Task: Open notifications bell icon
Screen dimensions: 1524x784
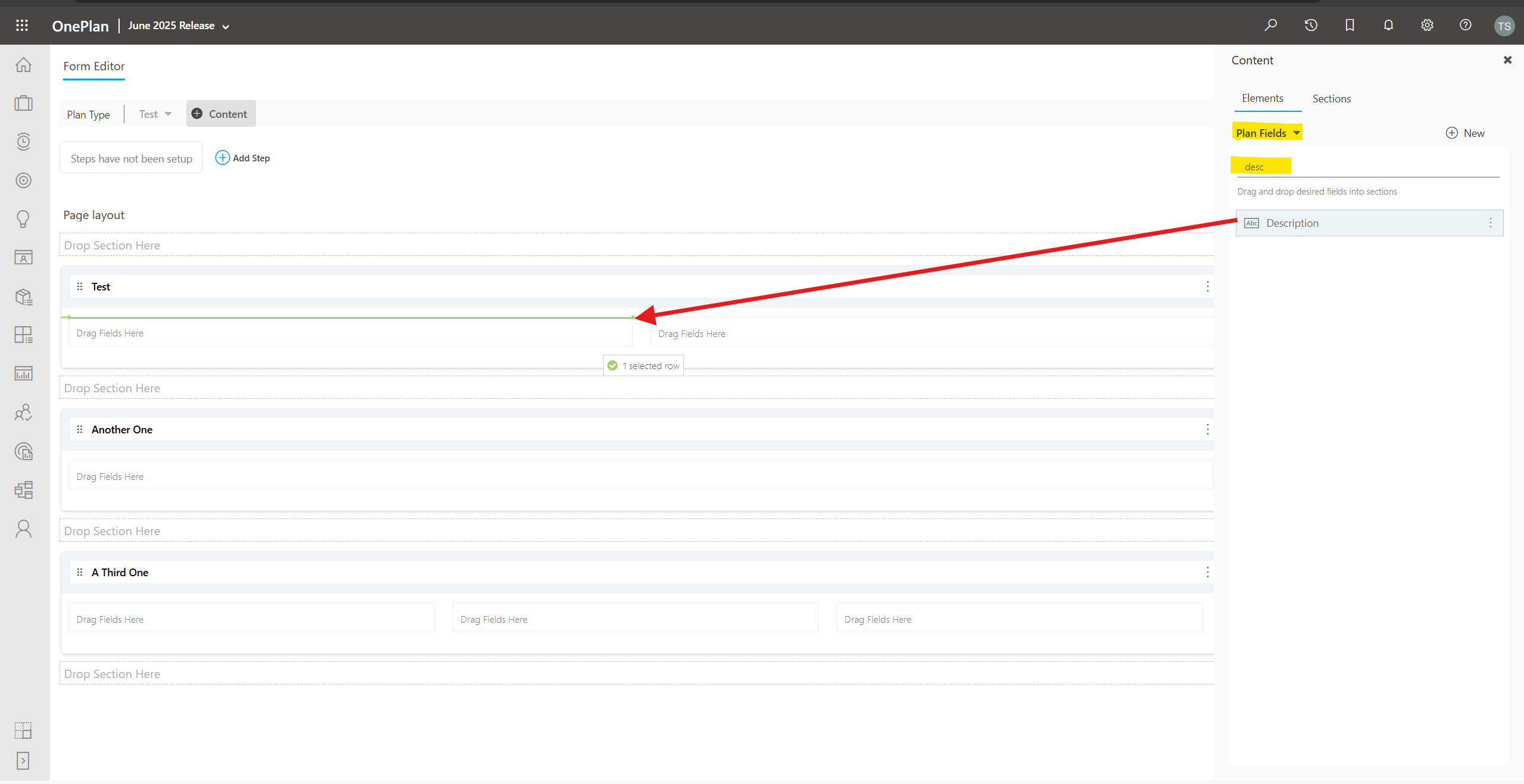Action: pyautogui.click(x=1388, y=25)
